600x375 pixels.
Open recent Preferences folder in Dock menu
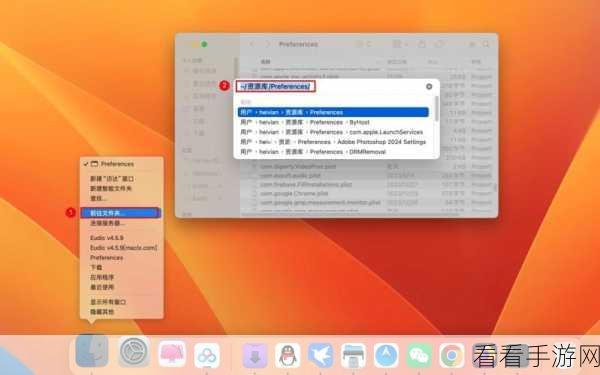(106, 258)
